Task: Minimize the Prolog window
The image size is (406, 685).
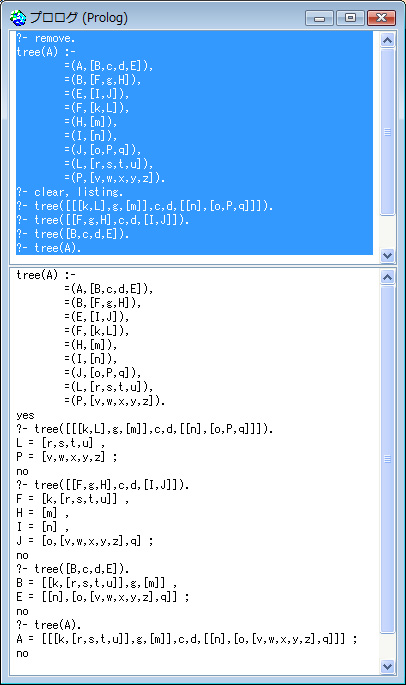Action: tap(319, 18)
